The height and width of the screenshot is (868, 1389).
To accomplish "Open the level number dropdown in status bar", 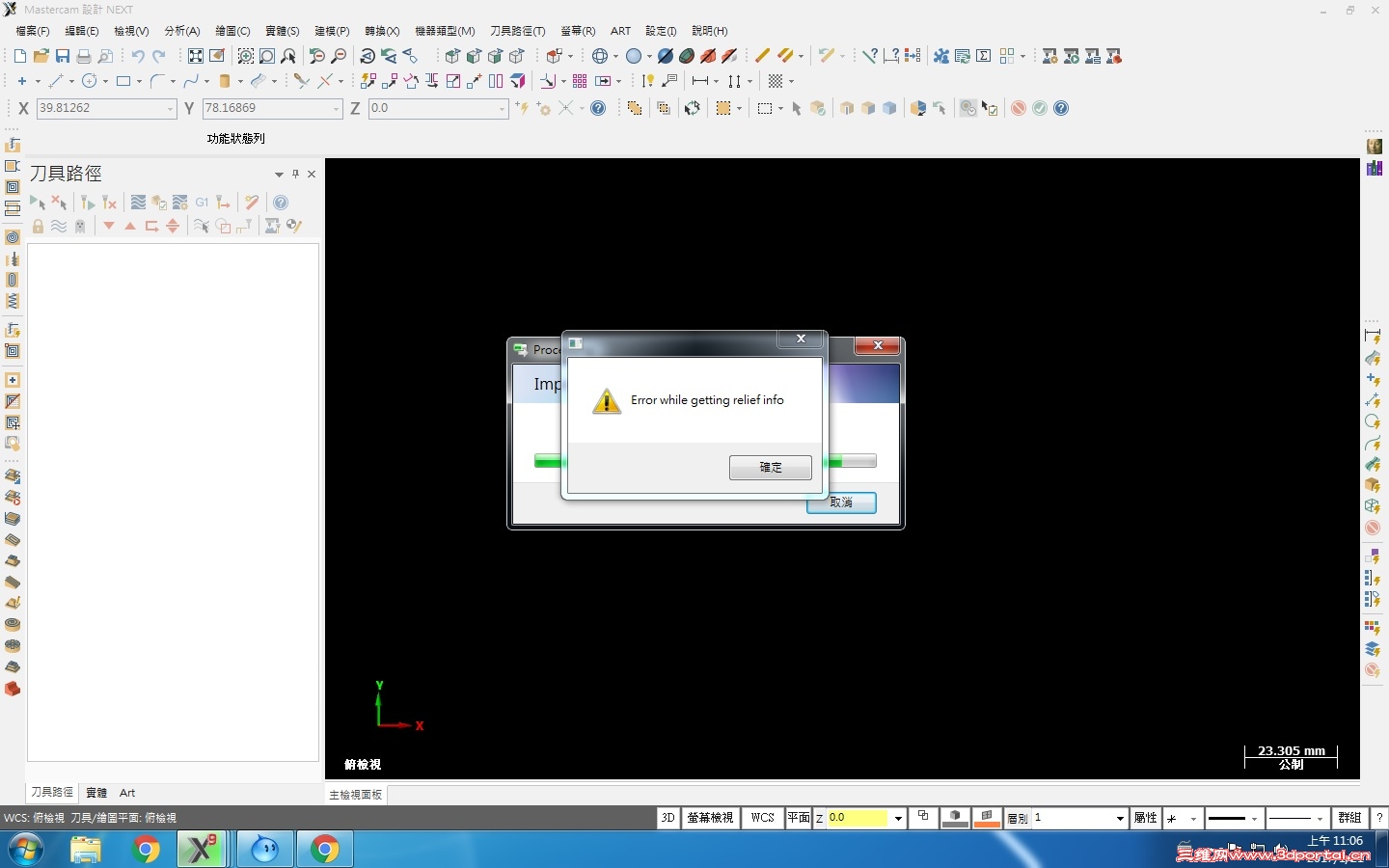I will pos(1120,819).
